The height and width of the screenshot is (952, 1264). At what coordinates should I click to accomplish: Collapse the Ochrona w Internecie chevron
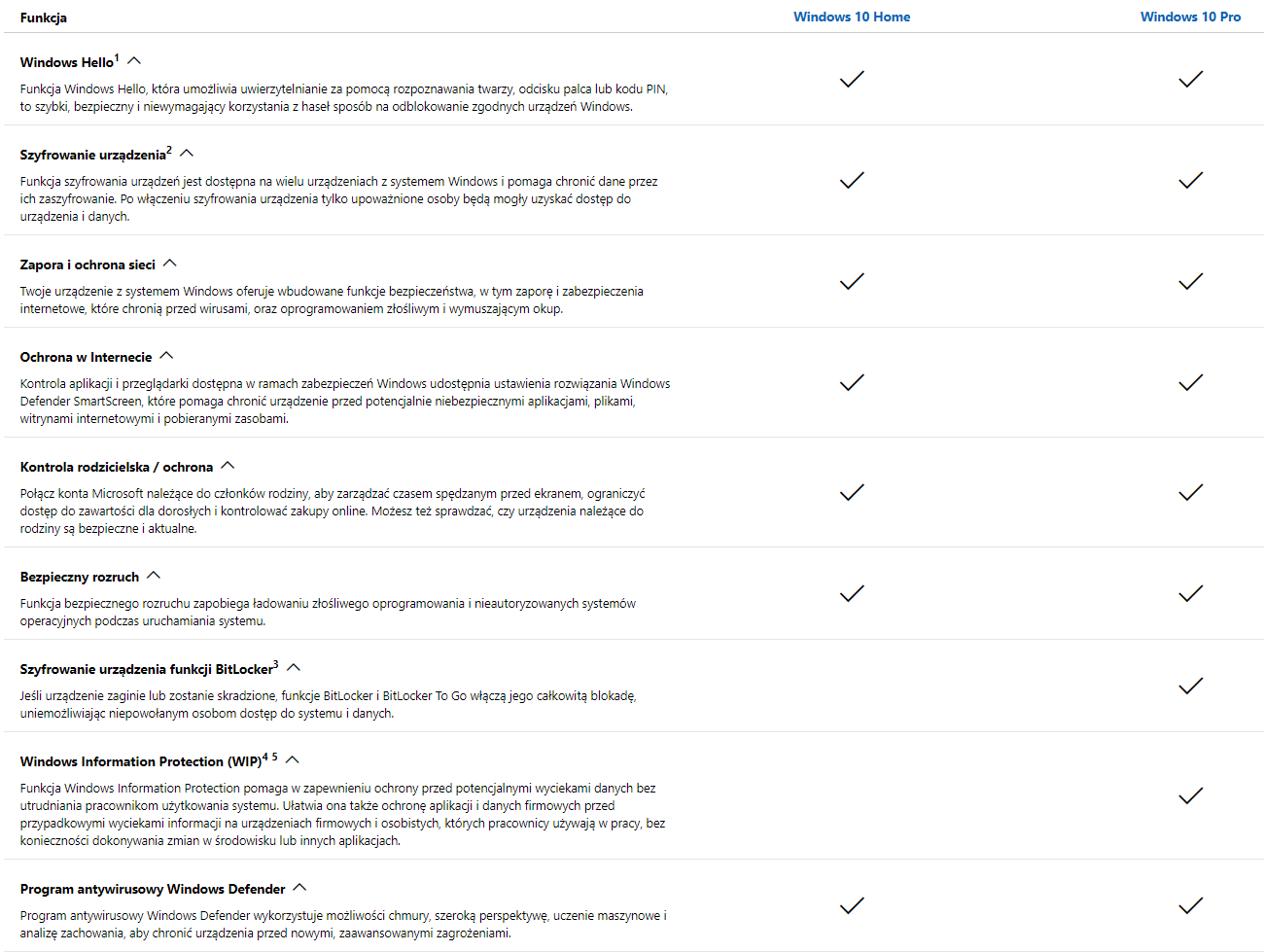166,356
